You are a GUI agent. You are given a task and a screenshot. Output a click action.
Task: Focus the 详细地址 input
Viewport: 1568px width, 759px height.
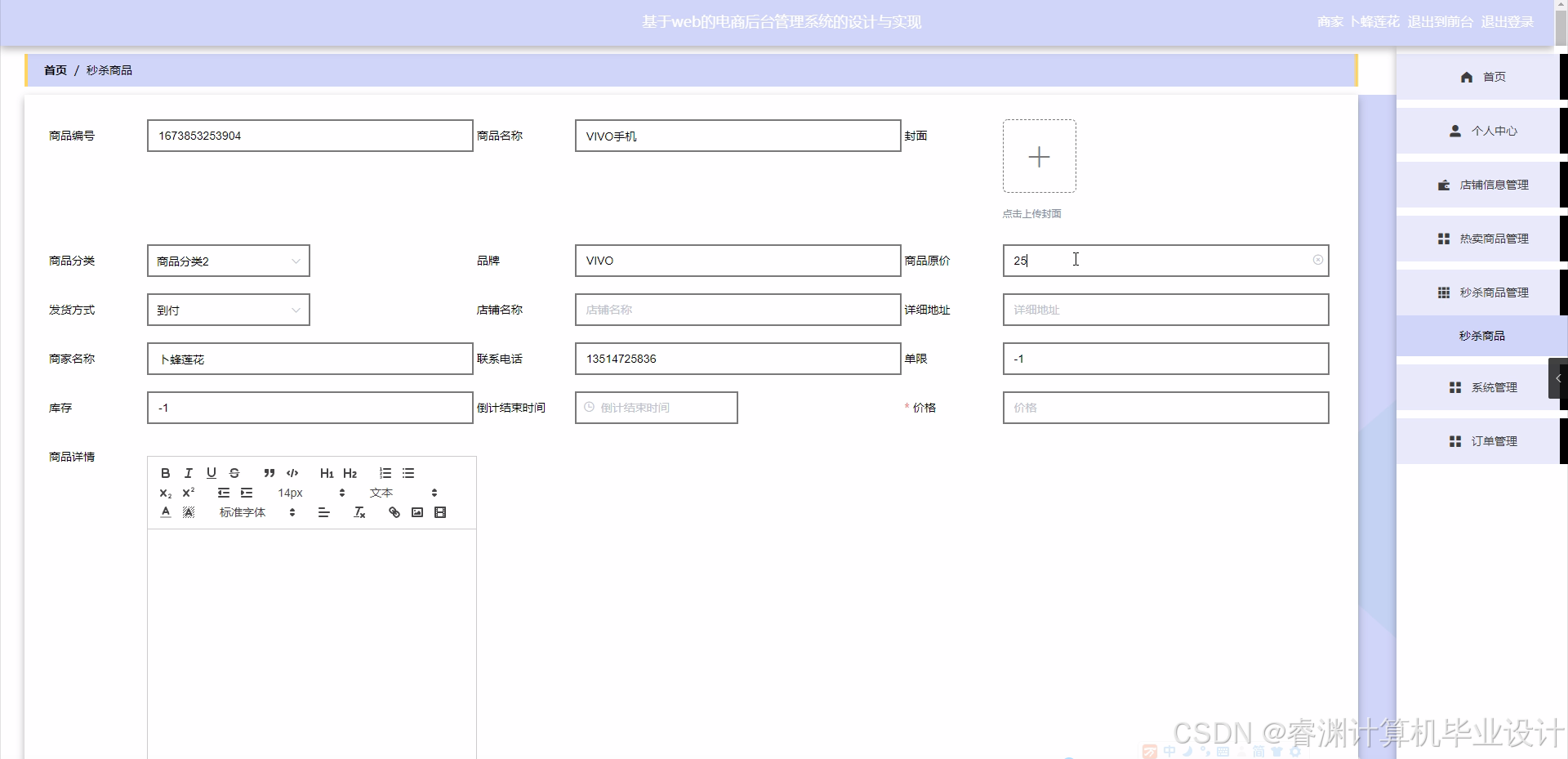pyautogui.click(x=1166, y=310)
